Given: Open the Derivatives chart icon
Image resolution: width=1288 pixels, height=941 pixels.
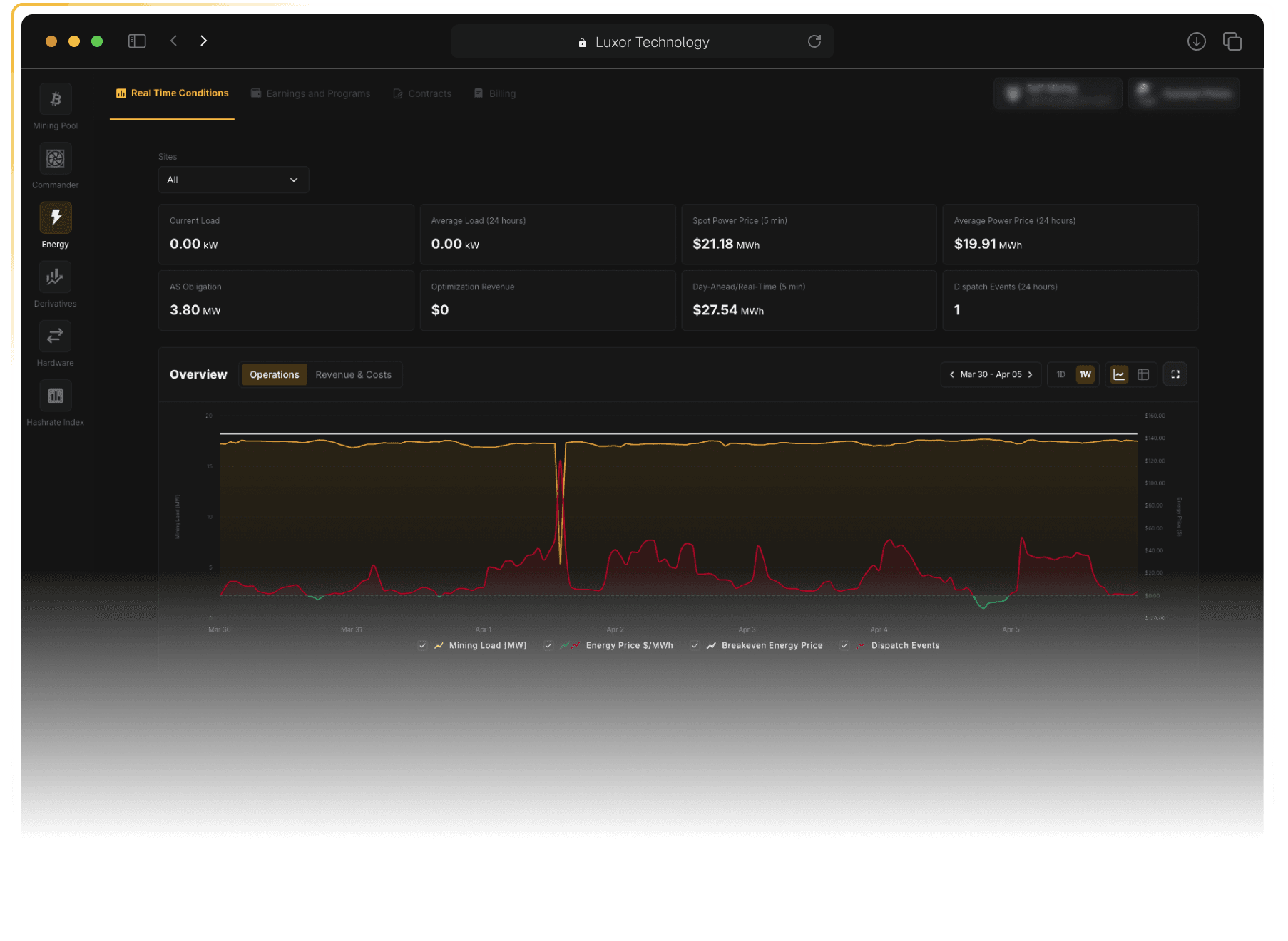Looking at the screenshot, I should click(x=56, y=277).
